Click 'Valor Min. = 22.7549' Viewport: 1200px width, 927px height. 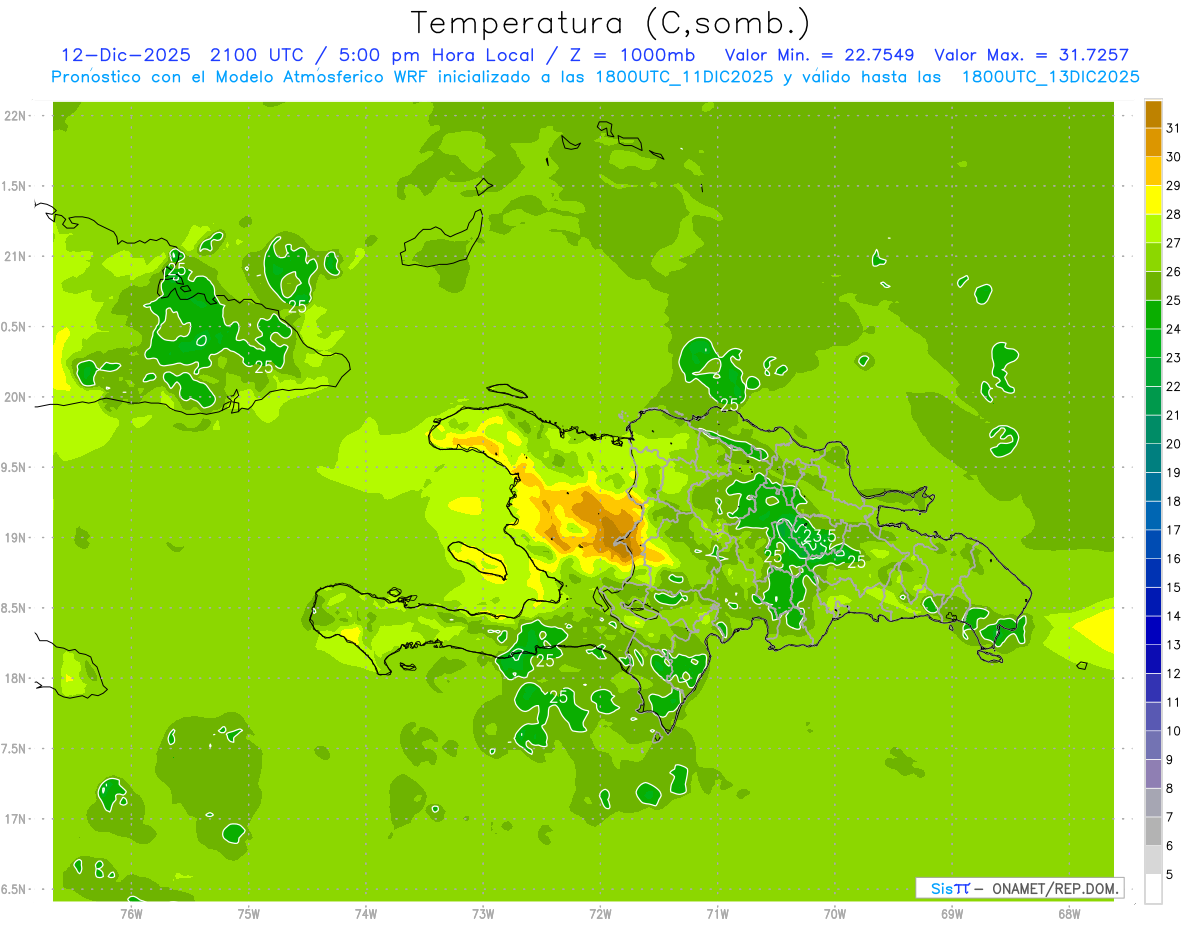pos(819,54)
